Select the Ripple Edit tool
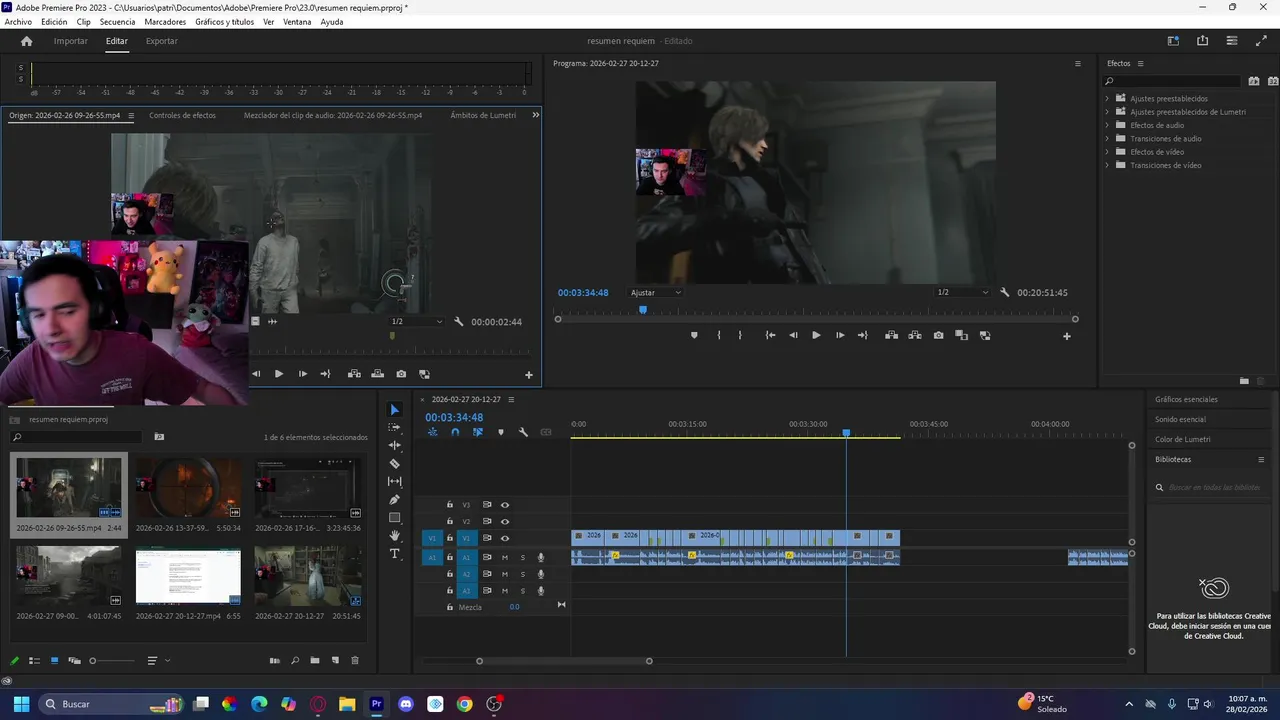 coord(394,445)
